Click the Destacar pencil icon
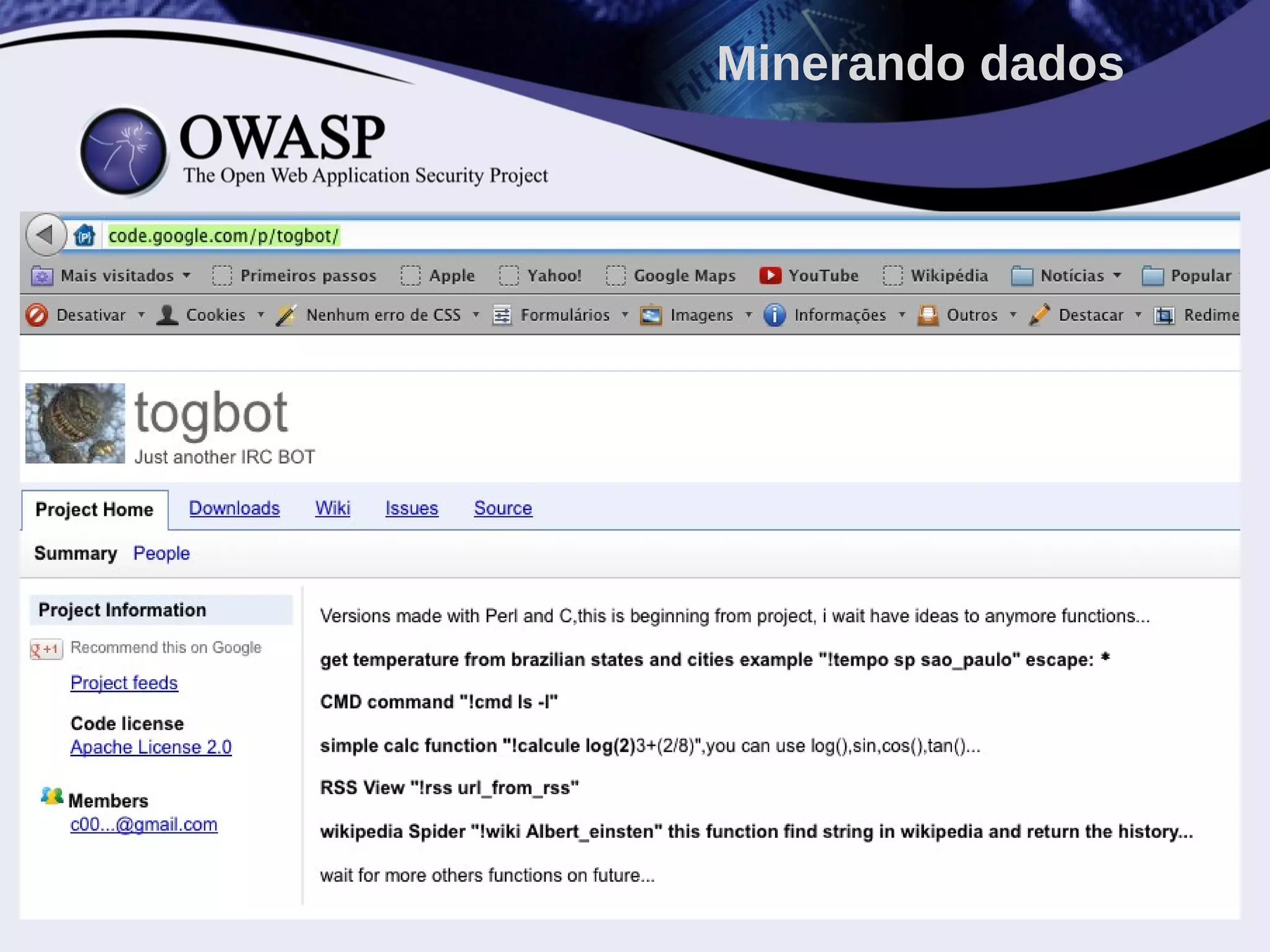Screen dimensions: 1270x952 1039,315
